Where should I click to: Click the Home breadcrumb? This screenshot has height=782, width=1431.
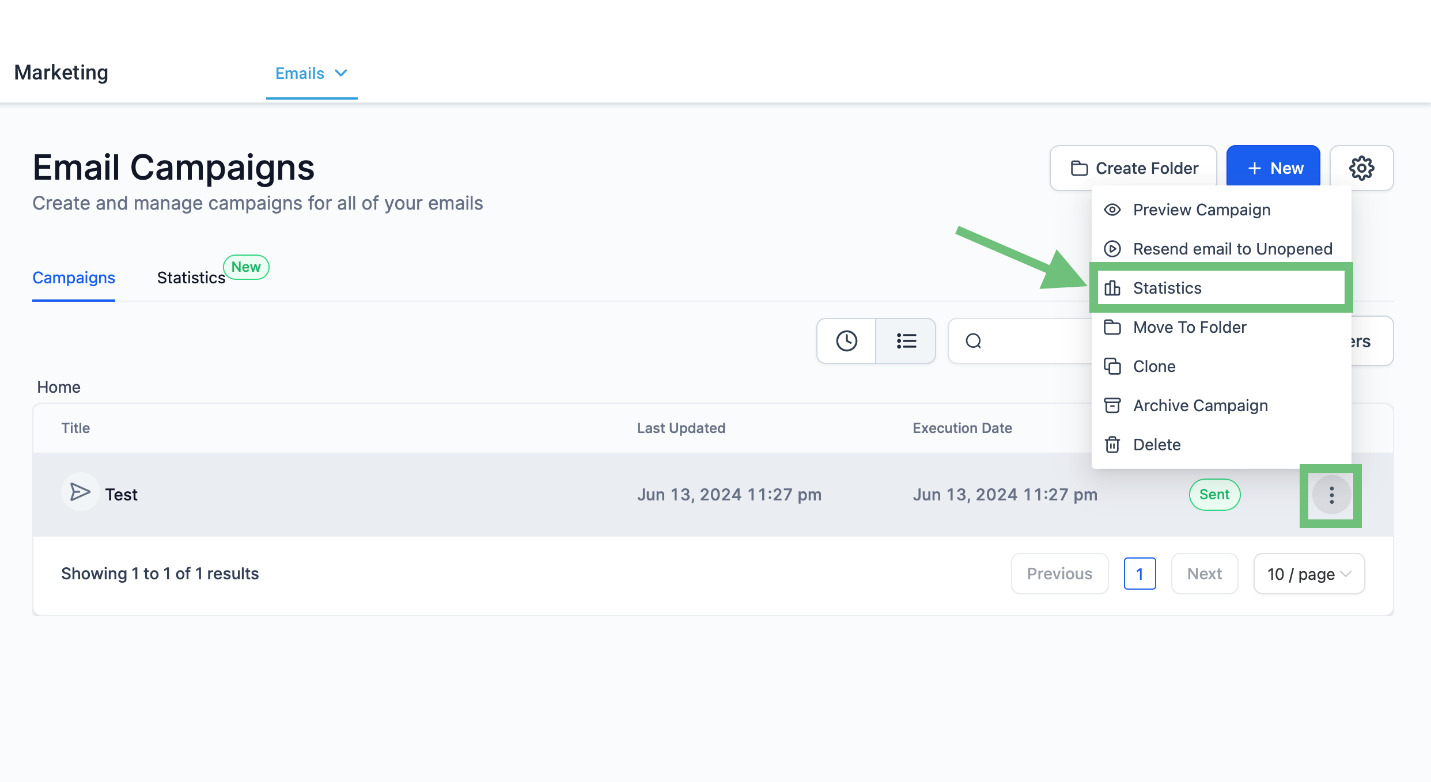click(x=59, y=387)
